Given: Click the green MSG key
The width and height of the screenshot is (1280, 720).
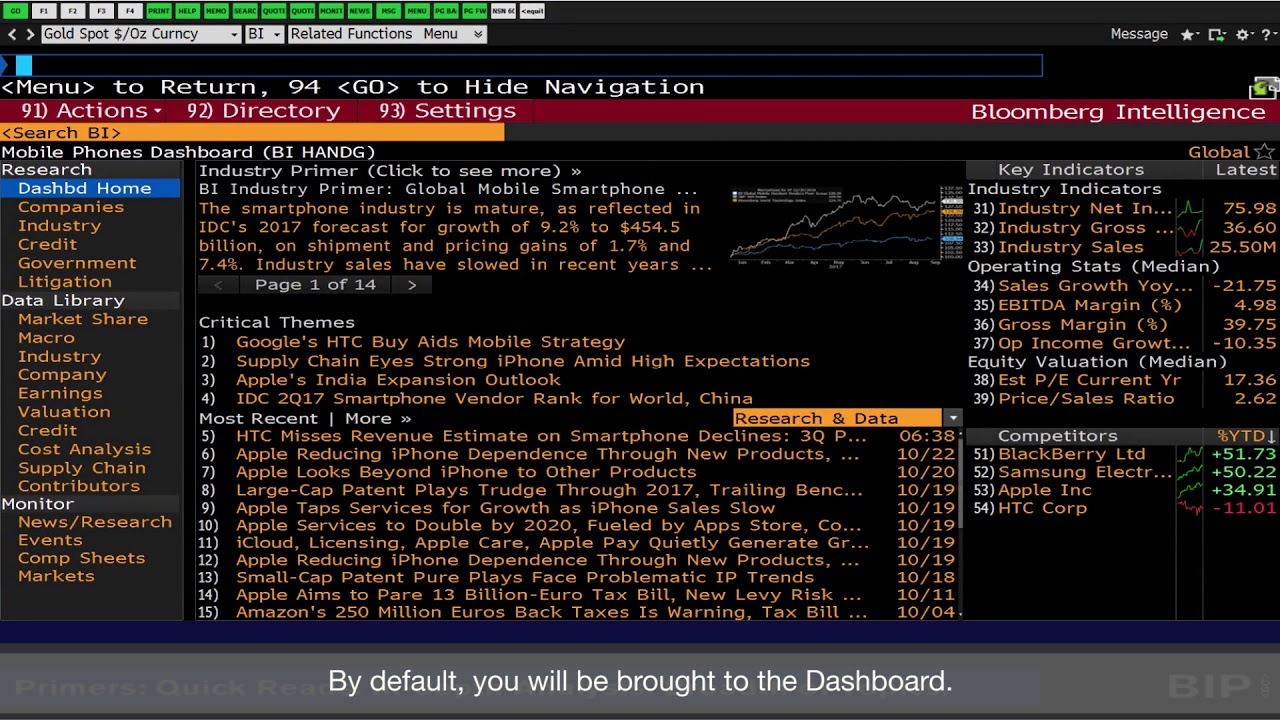Looking at the screenshot, I should click(388, 11).
